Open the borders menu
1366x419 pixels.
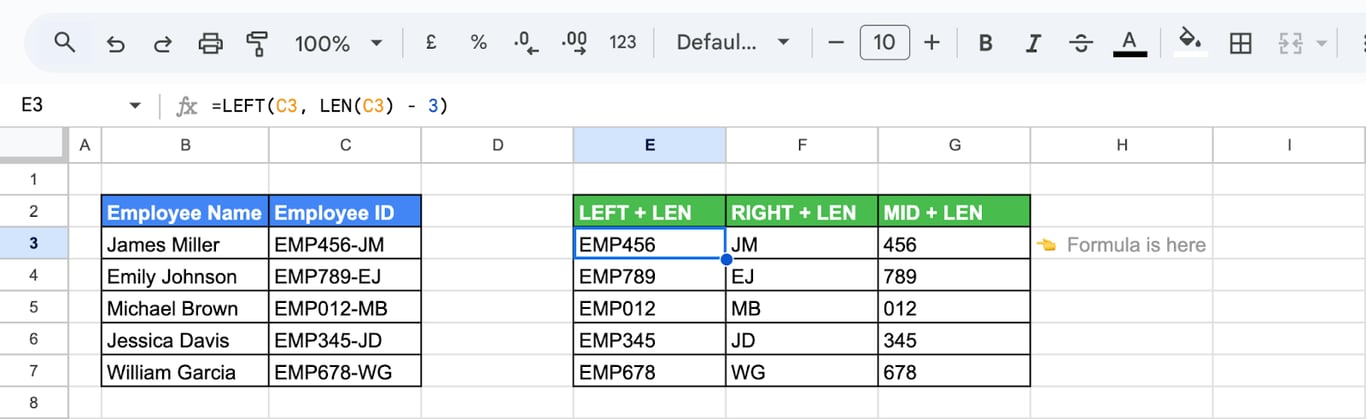point(1241,43)
